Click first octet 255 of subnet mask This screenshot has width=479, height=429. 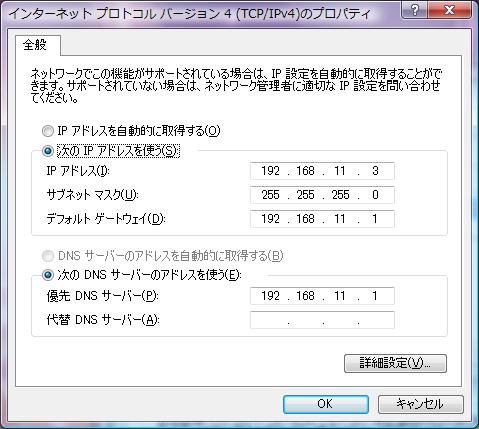point(270,195)
